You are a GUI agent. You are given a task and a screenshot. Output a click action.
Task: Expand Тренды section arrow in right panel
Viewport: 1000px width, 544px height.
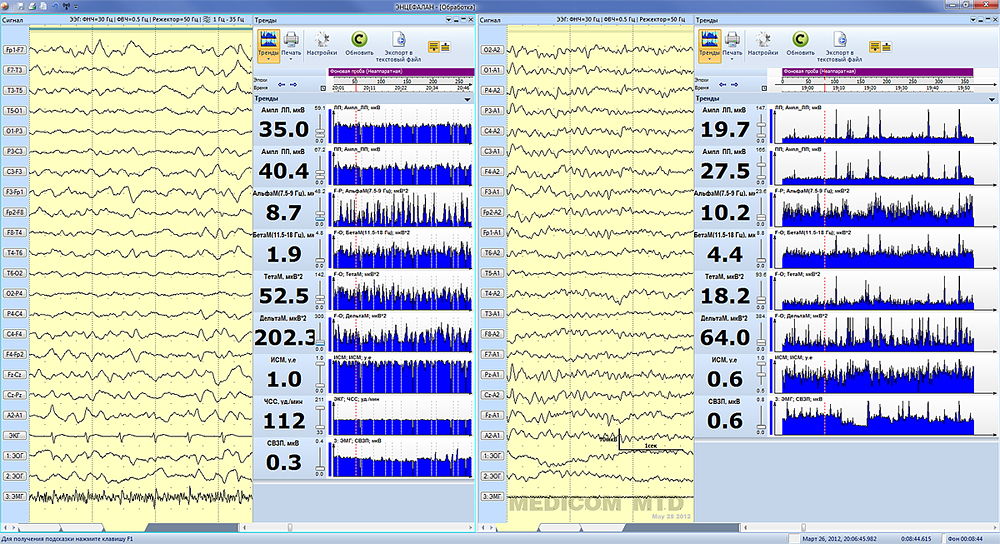(x=992, y=99)
